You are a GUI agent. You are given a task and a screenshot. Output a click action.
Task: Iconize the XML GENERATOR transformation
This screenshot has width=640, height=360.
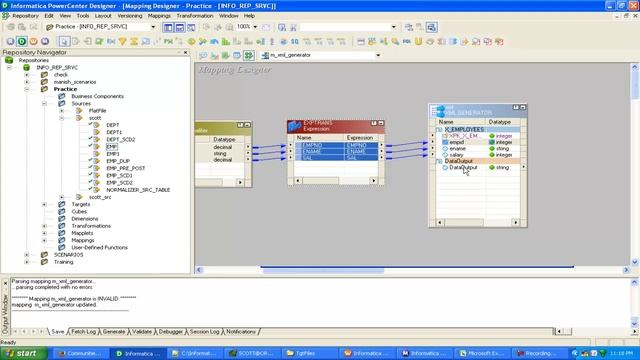tap(523, 107)
